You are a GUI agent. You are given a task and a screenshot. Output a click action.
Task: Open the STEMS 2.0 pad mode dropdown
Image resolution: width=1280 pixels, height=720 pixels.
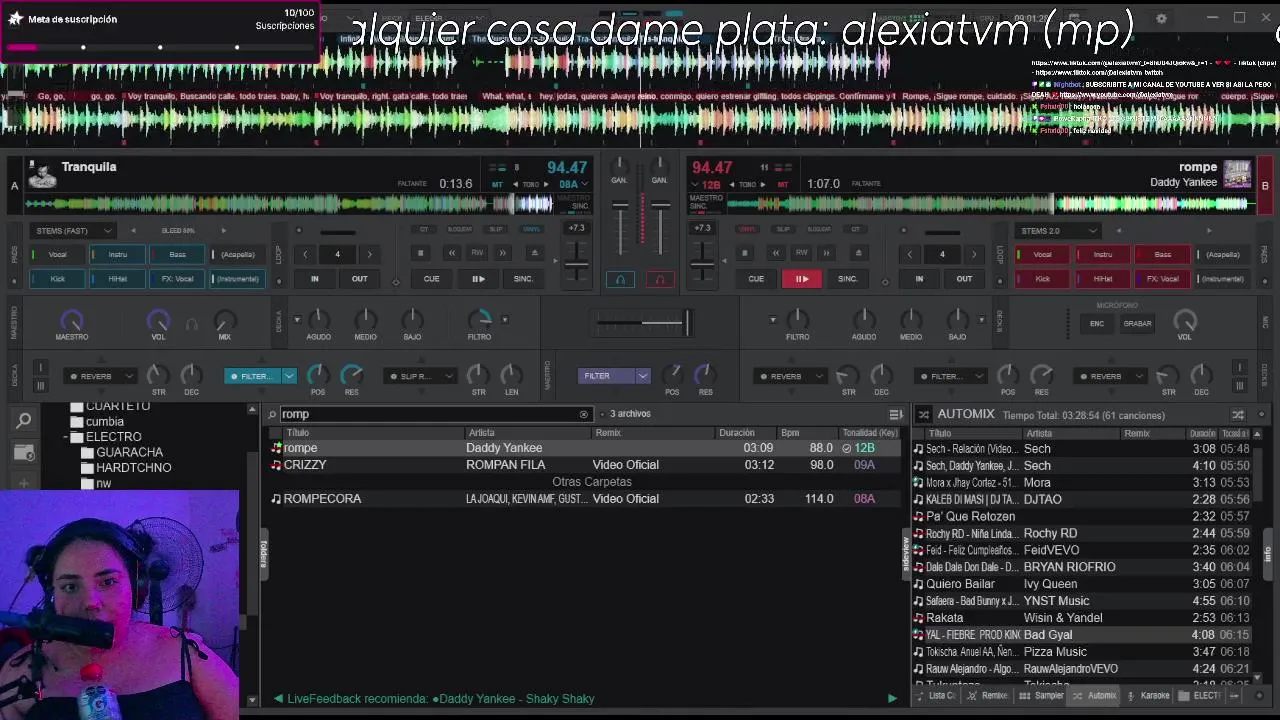point(1057,231)
